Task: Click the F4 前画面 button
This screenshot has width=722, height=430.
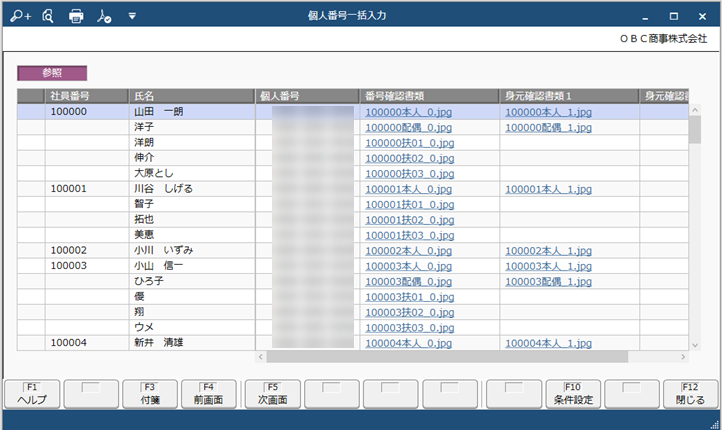Action: (209, 394)
